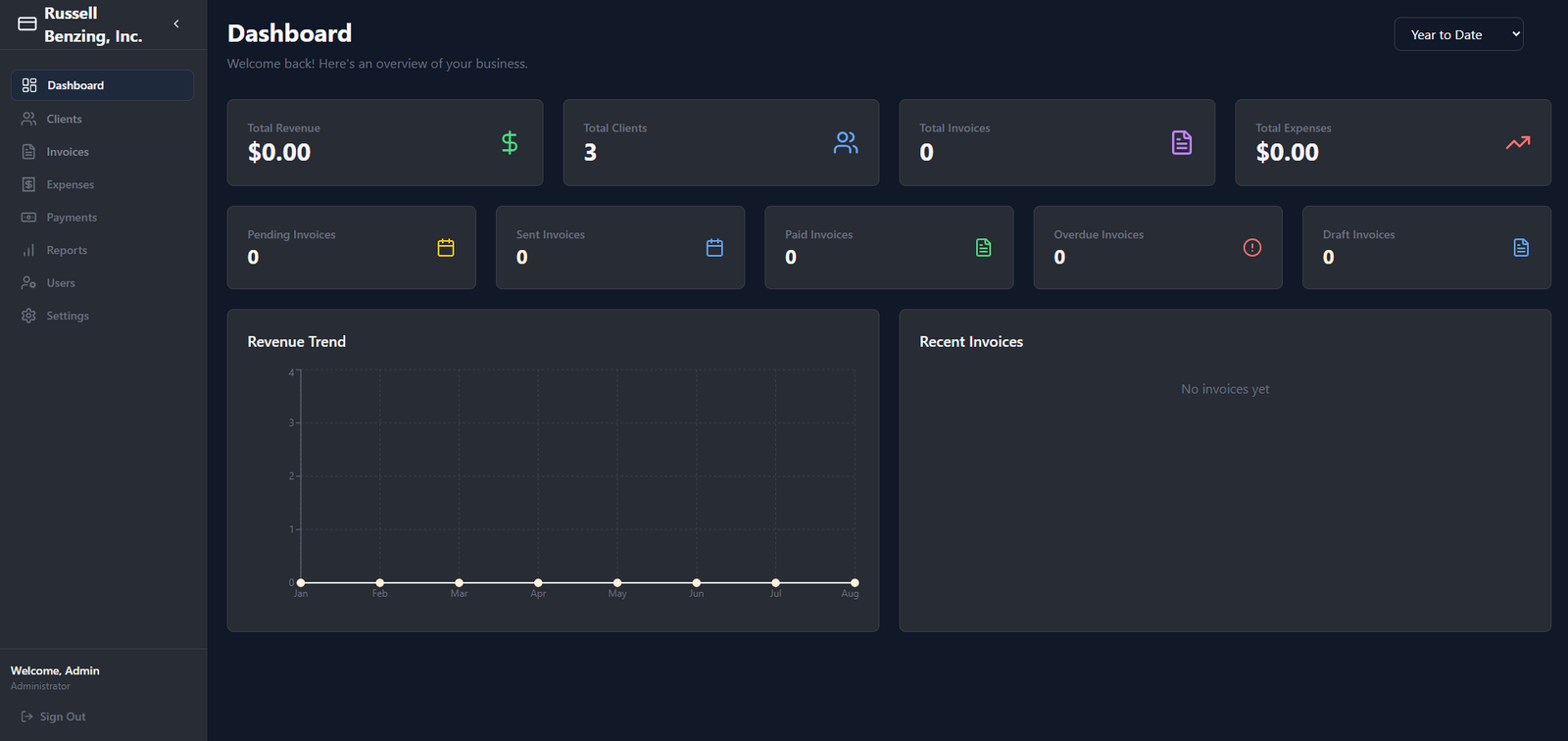
Task: Click the Draft Invoices label
Action: point(1359,235)
